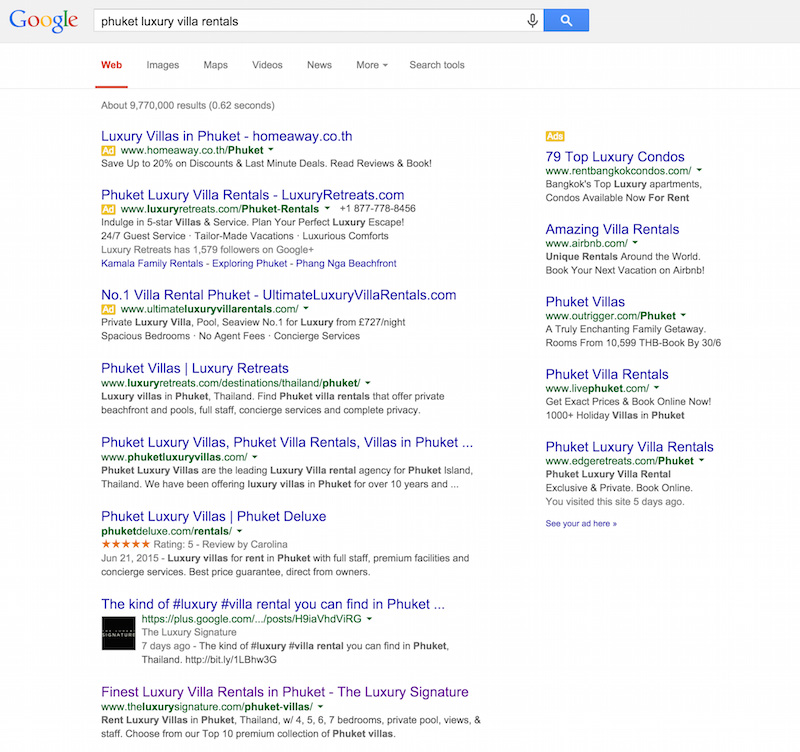This screenshot has height=752, width=800.
Task: Switch to the Maps tab
Action: 216,65
